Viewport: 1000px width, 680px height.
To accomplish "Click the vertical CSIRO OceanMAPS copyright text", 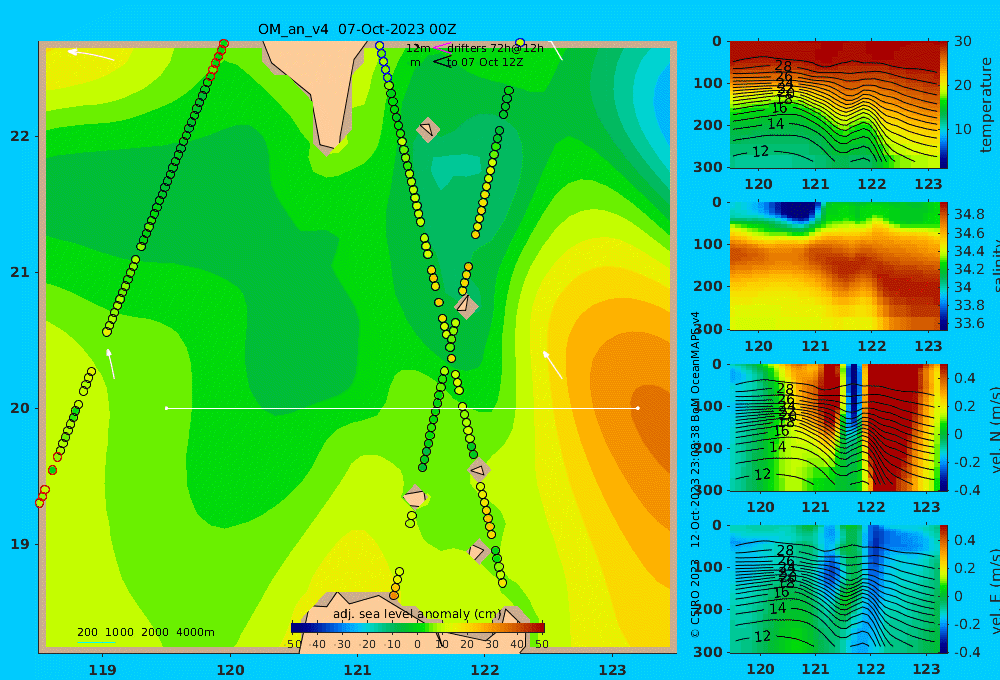I will [x=696, y=475].
